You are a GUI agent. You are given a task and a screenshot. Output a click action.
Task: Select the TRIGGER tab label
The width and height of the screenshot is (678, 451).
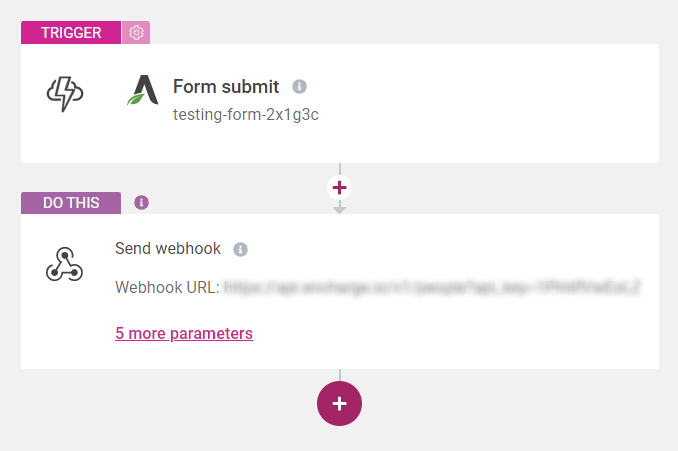click(71, 33)
